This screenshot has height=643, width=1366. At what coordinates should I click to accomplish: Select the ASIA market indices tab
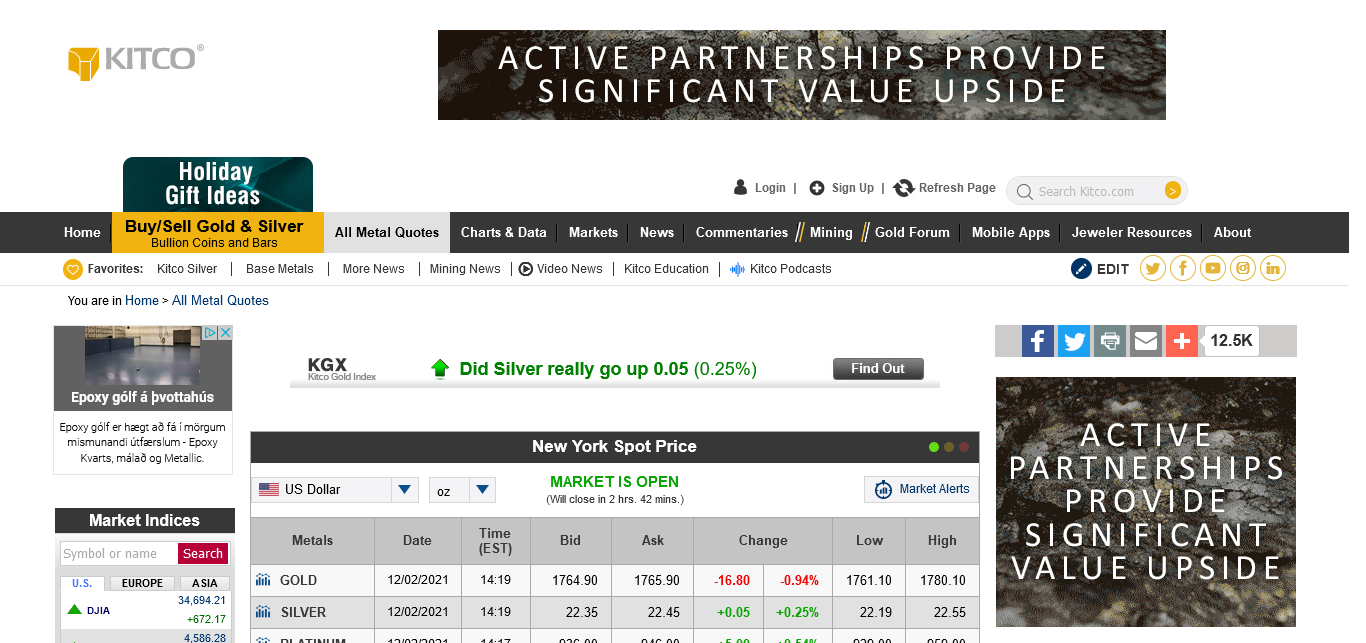205,583
